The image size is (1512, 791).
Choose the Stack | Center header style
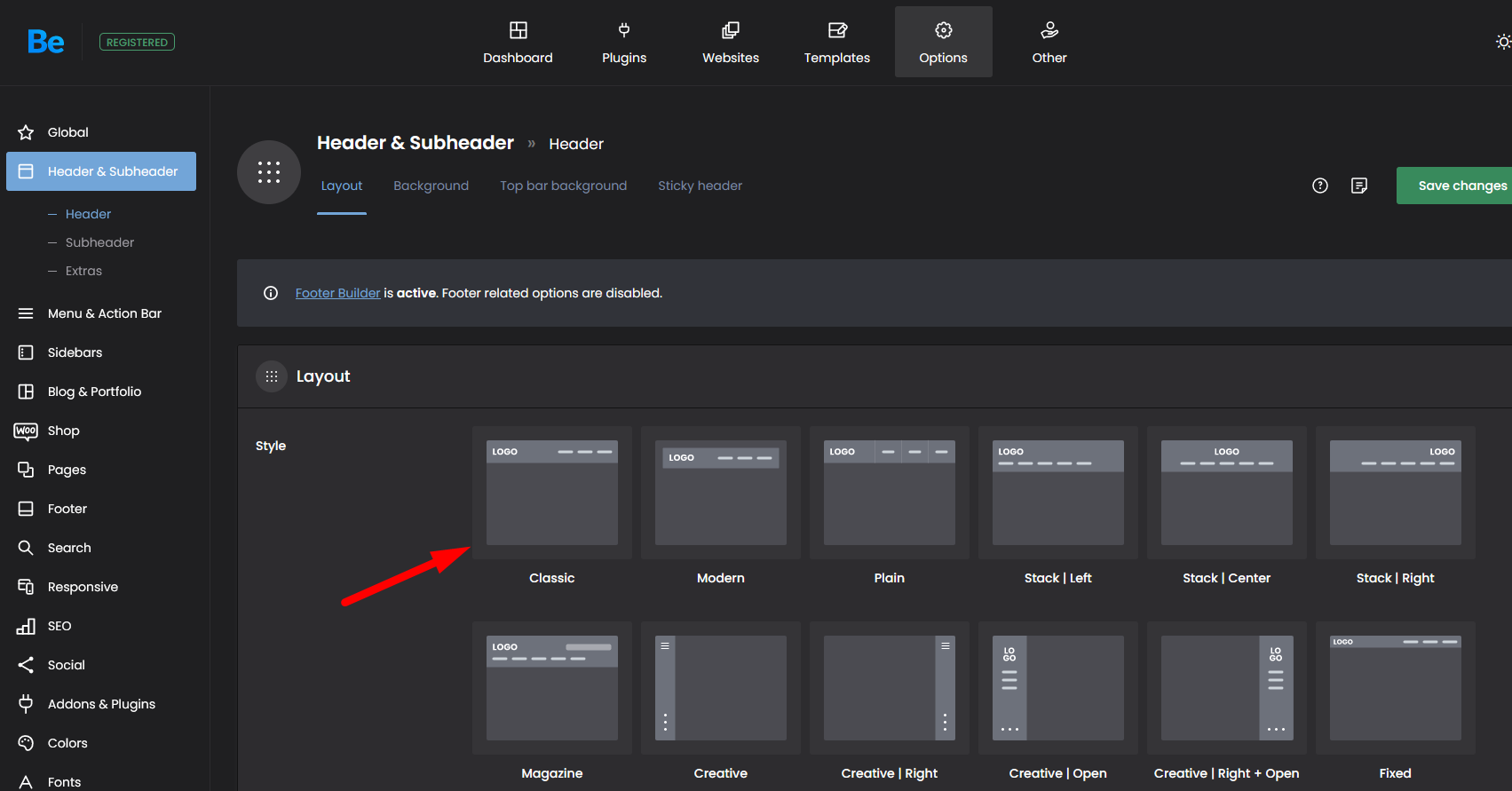(x=1227, y=493)
